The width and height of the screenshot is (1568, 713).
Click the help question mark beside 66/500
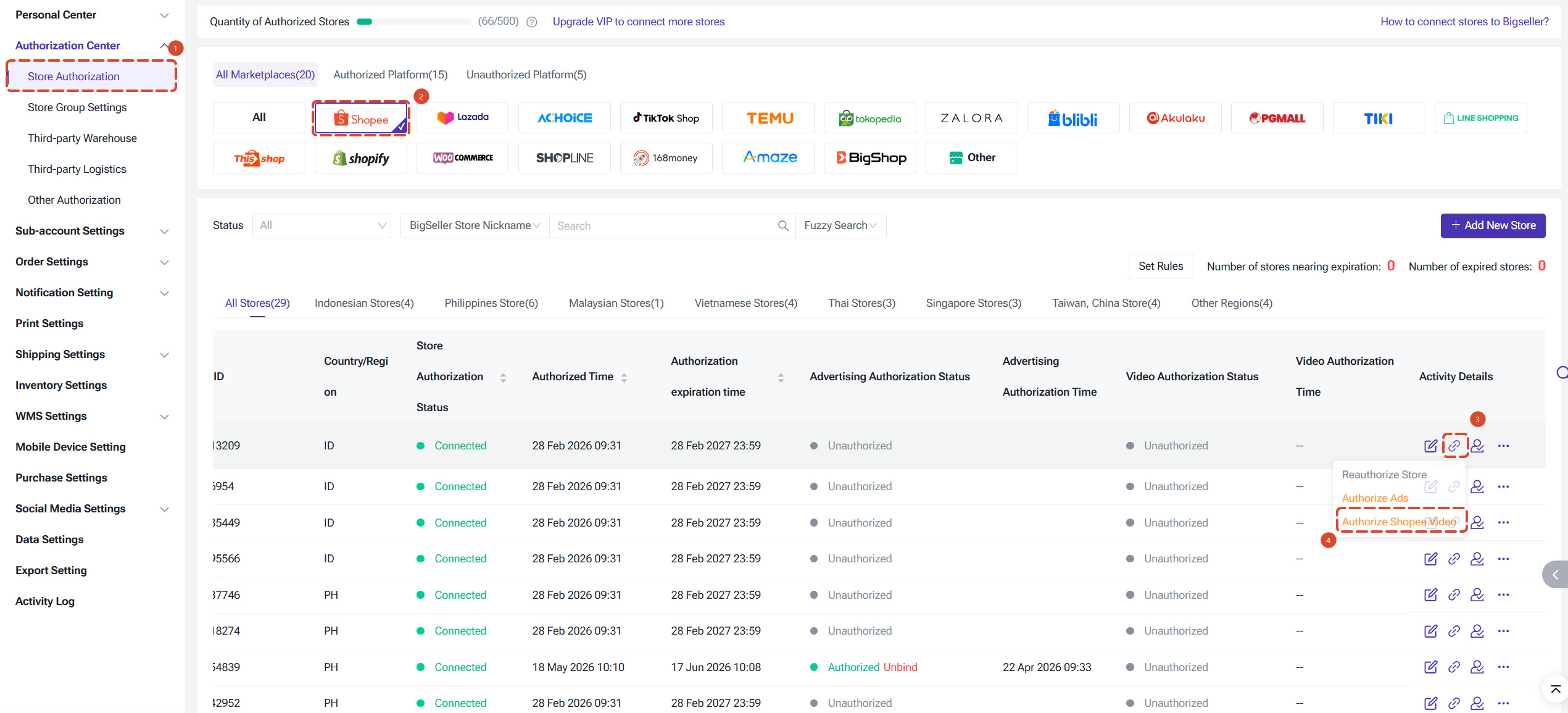point(532,22)
